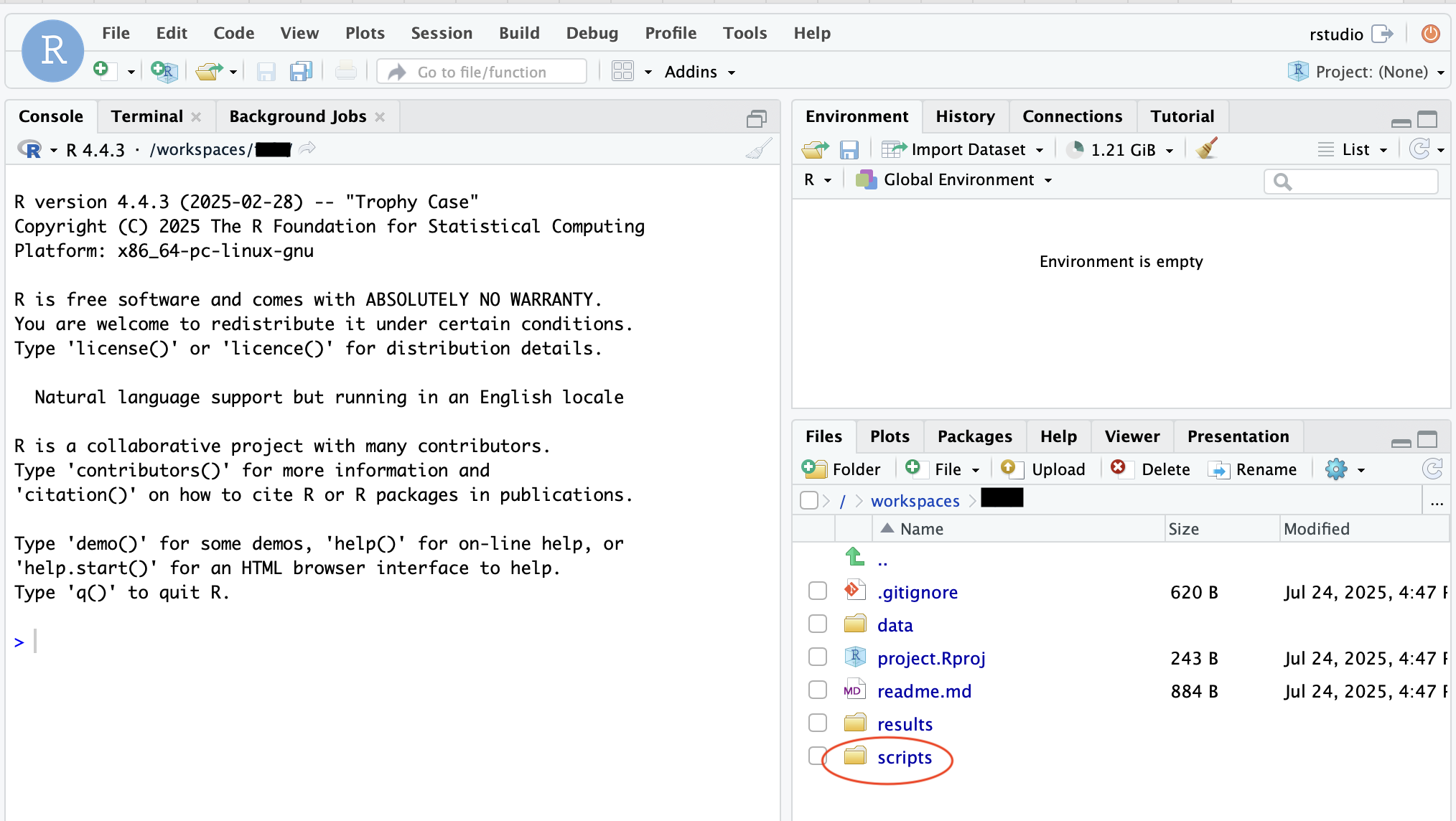Refresh the Files pane listing
The width and height of the screenshot is (1456, 821).
(x=1432, y=469)
